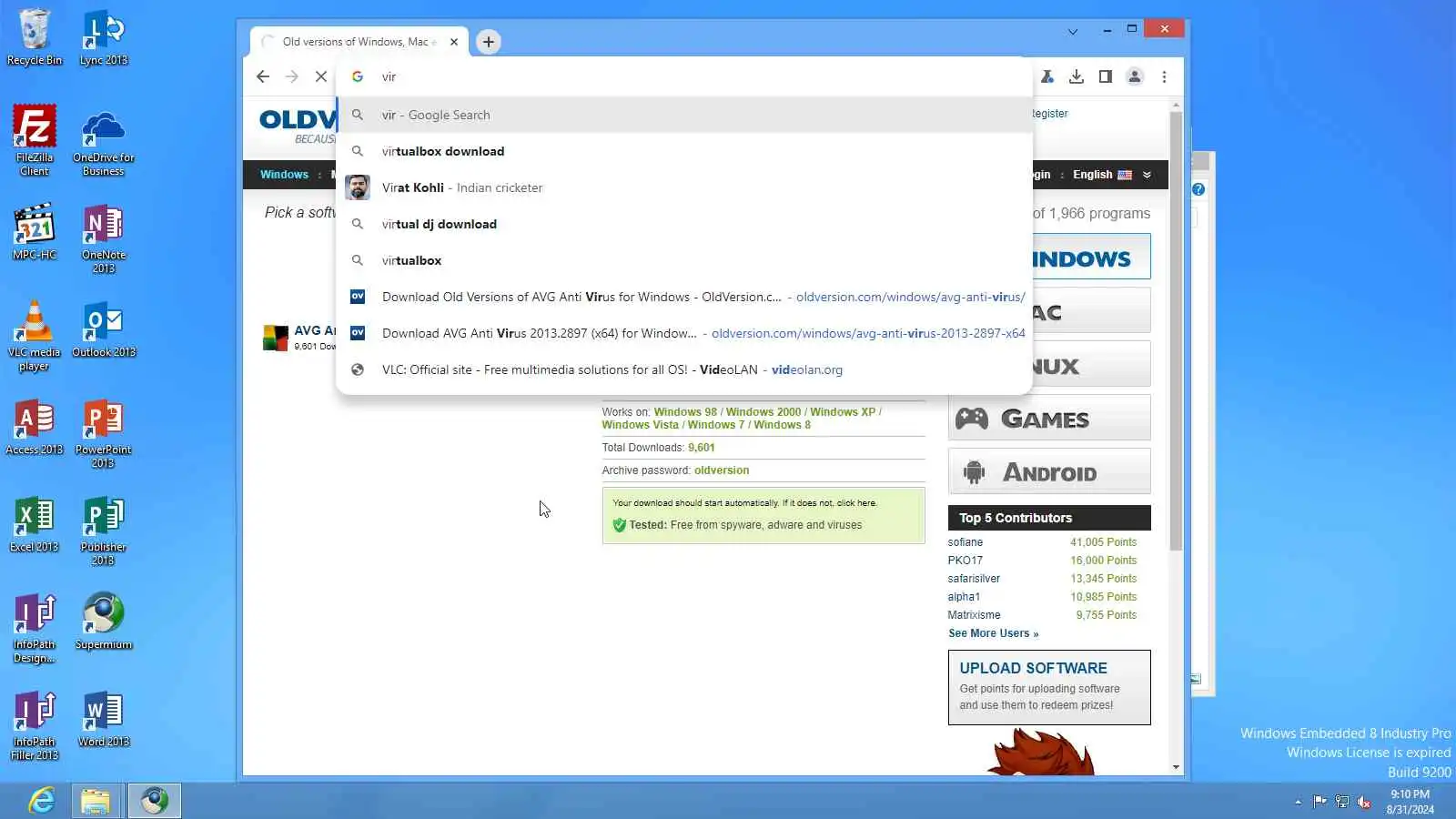The width and height of the screenshot is (1456, 819).
Task: Select the Lync 2013 desktop shortcut
Action: pyautogui.click(x=104, y=37)
